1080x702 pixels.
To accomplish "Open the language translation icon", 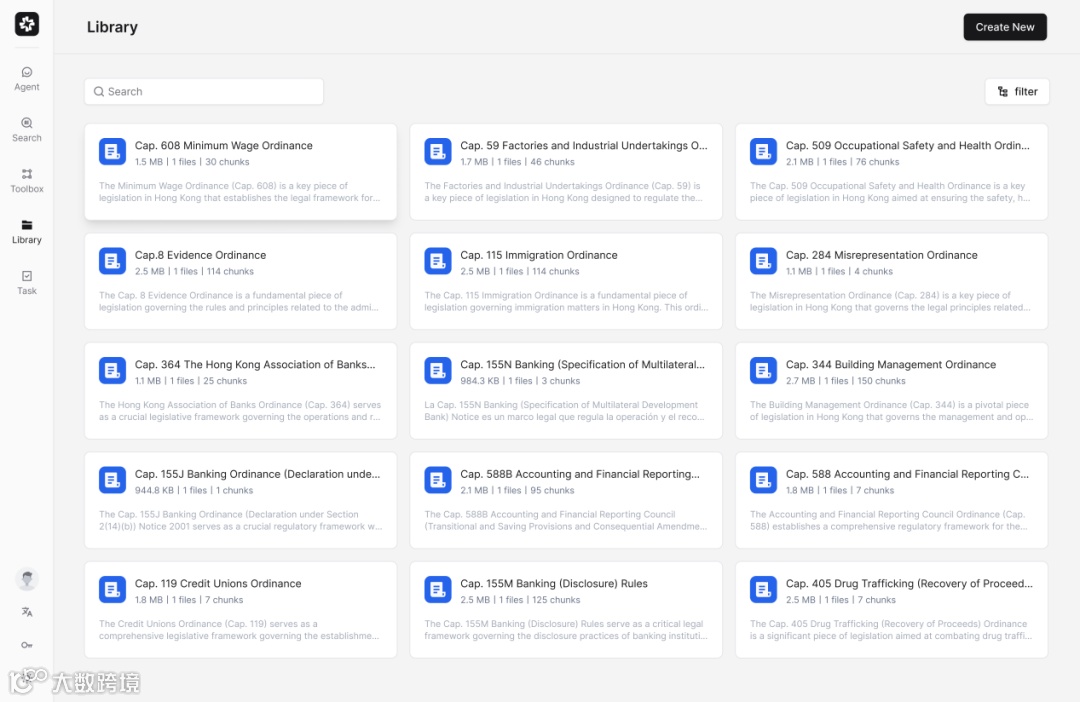I will pyautogui.click(x=27, y=612).
